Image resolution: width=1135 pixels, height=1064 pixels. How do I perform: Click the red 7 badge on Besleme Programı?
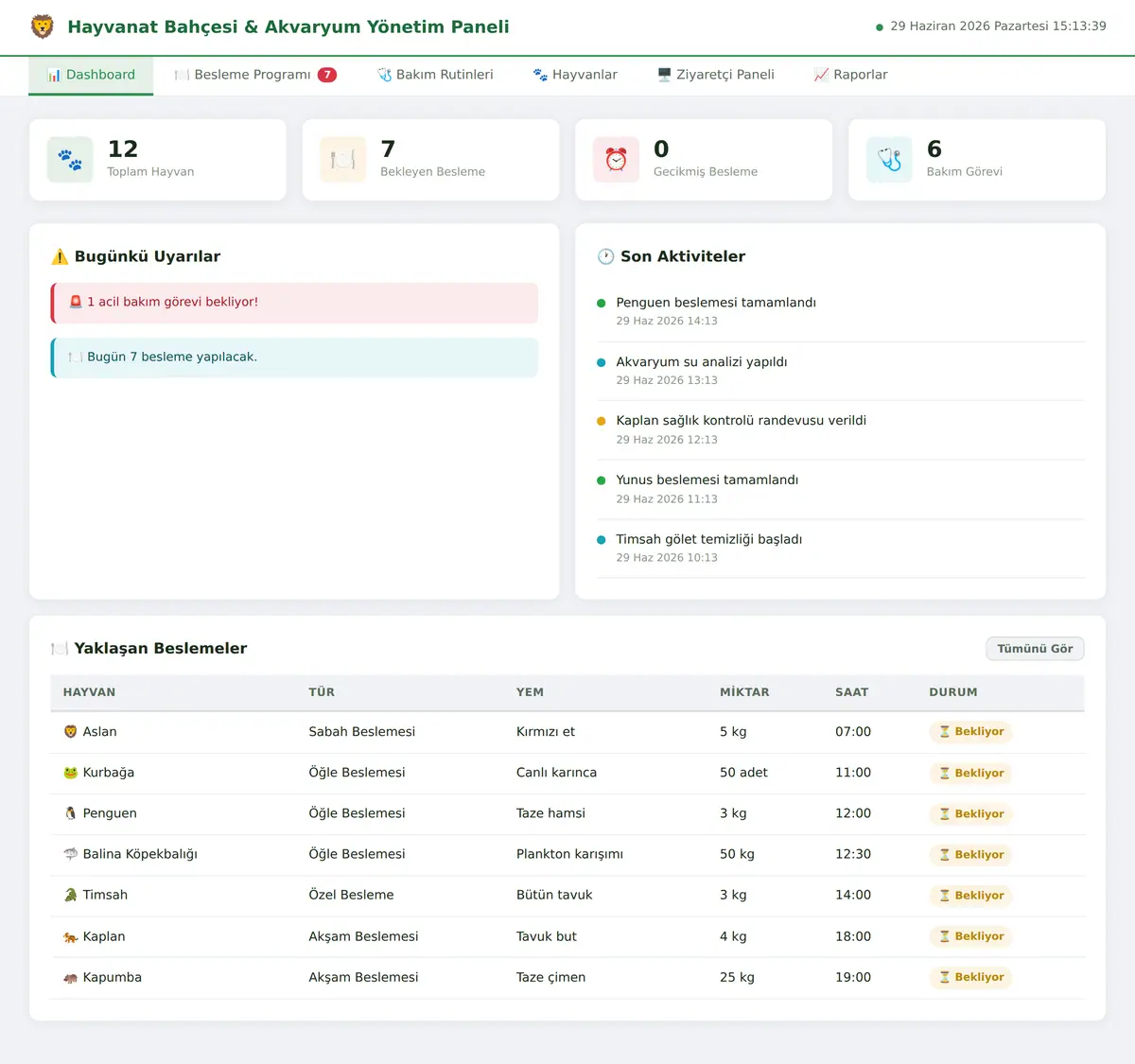[327, 75]
